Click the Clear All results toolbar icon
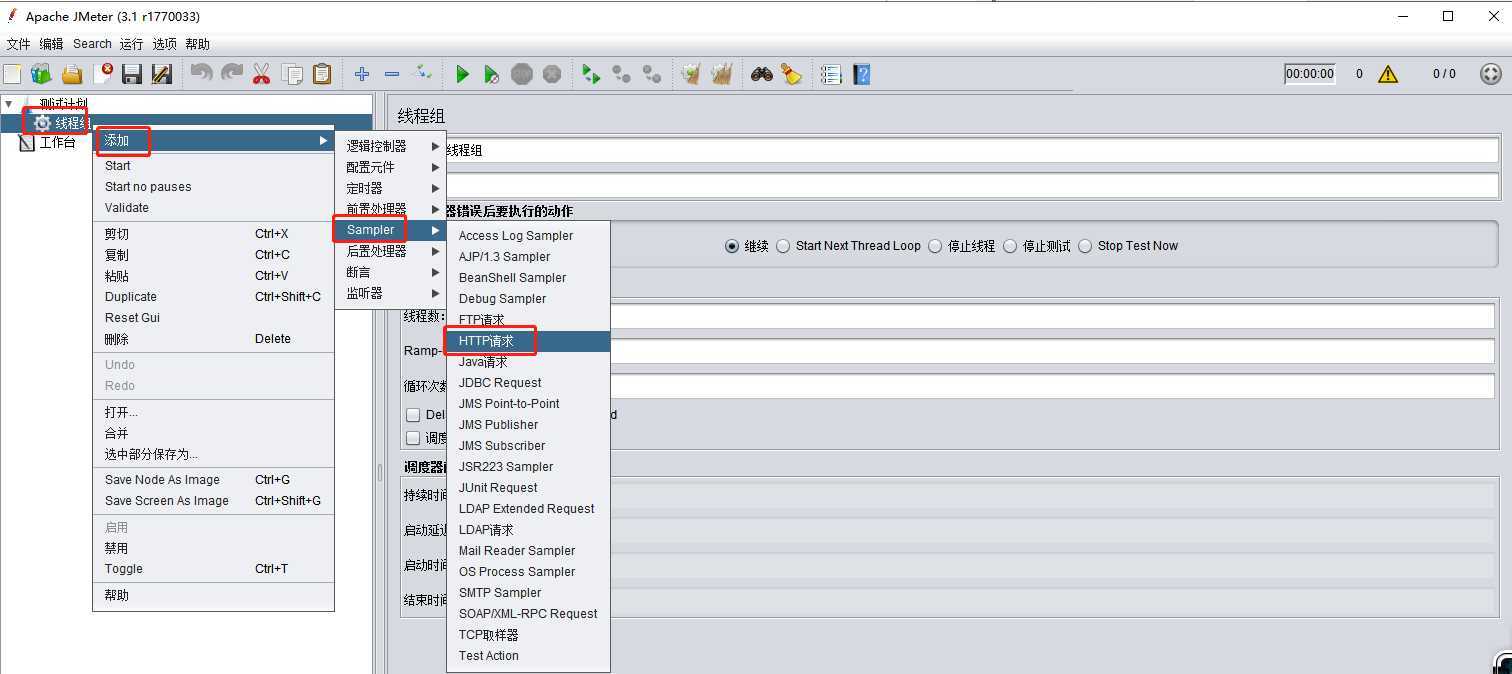 [721, 74]
